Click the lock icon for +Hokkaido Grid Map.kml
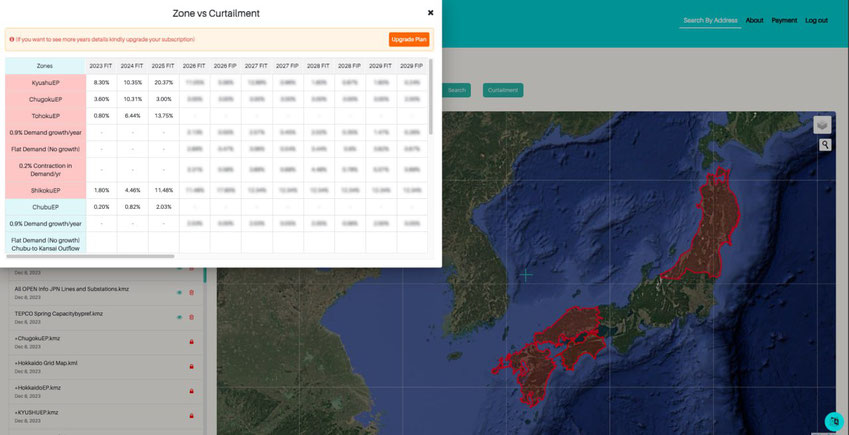Screen dimensions: 849x435 point(191,367)
